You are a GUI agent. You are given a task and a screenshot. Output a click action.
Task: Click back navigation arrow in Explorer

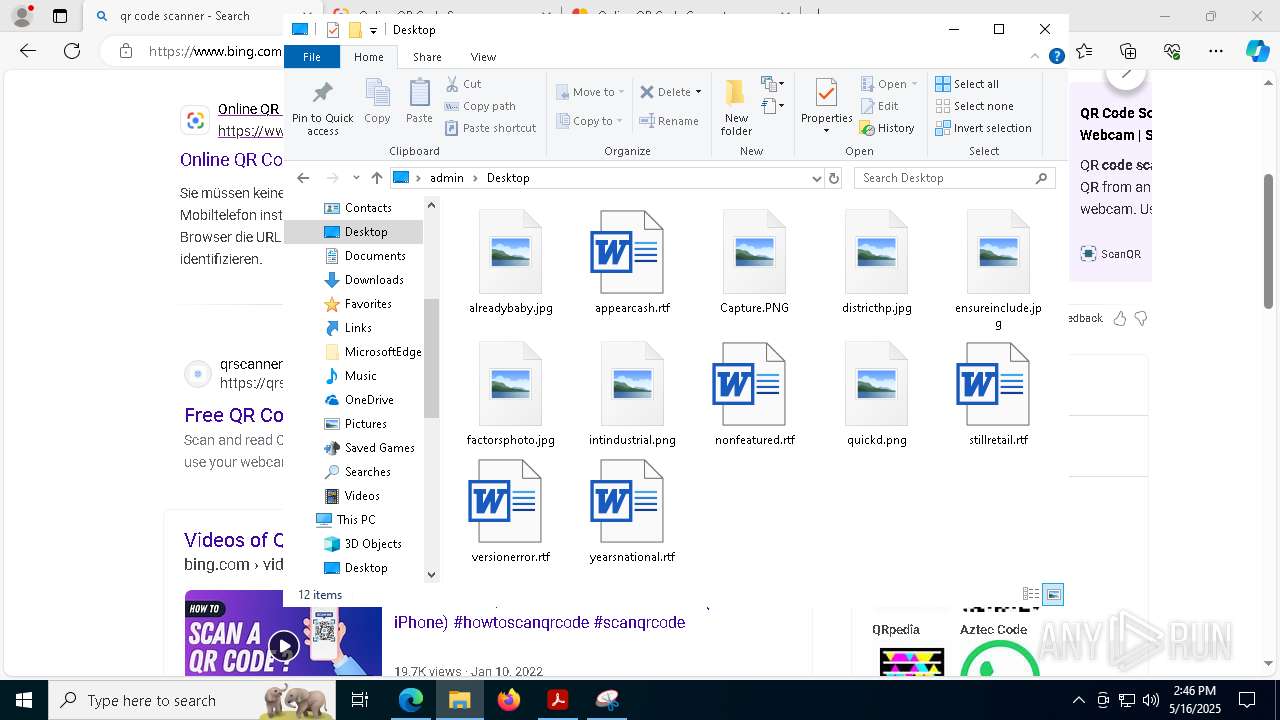point(303,178)
